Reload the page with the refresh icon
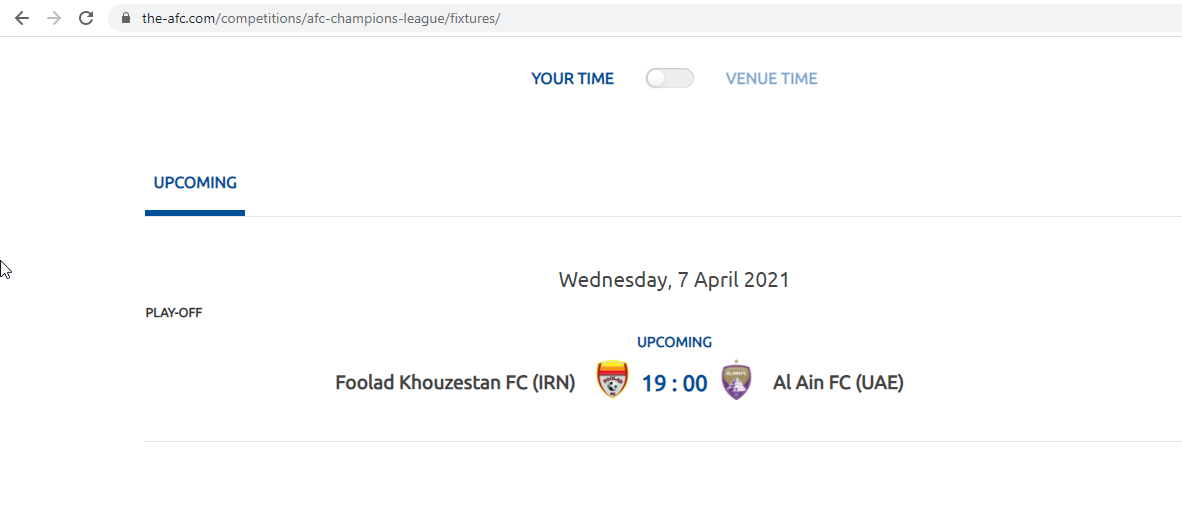1182x528 pixels. click(x=86, y=18)
